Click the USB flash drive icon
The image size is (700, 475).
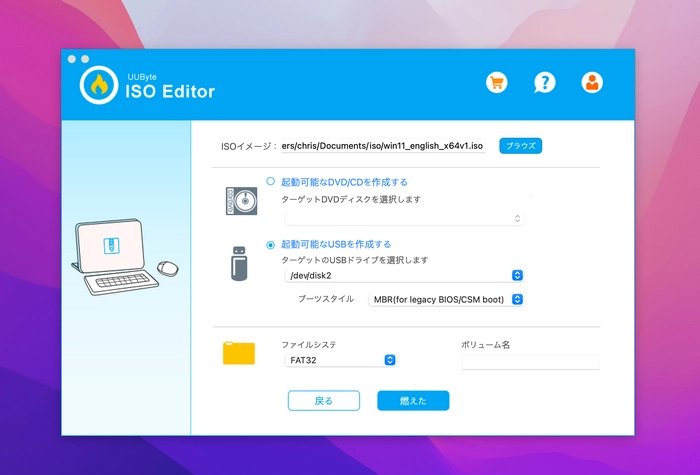[x=239, y=263]
